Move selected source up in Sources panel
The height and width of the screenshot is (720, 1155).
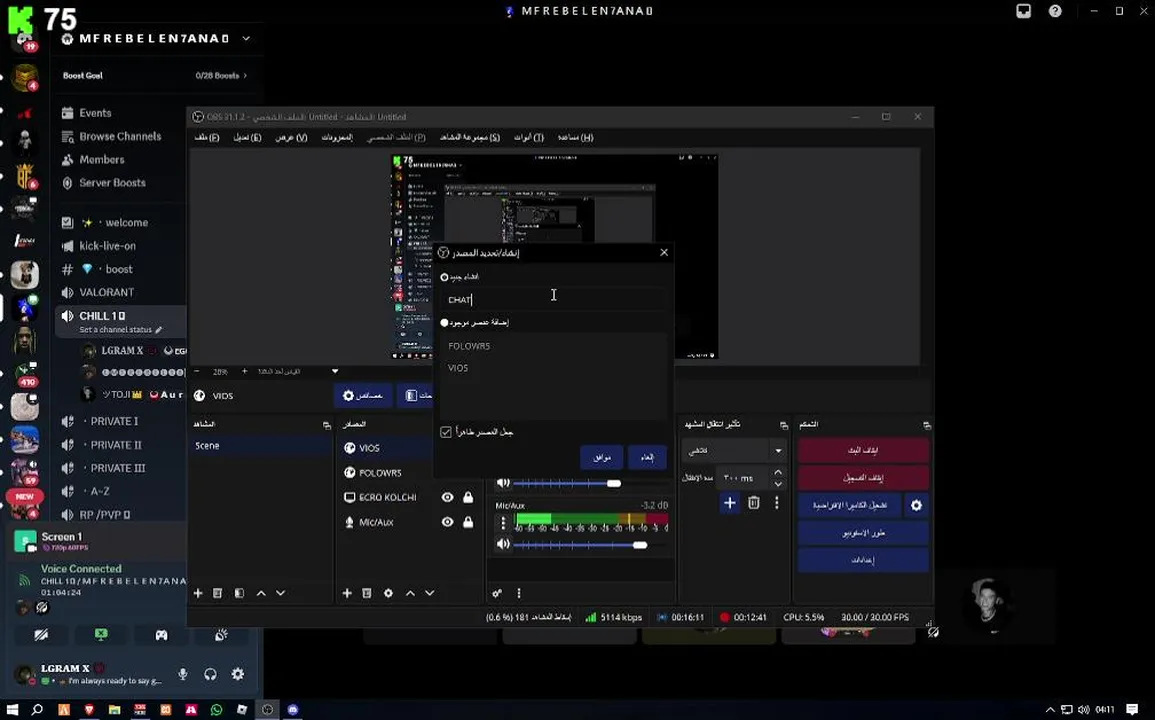[410, 593]
